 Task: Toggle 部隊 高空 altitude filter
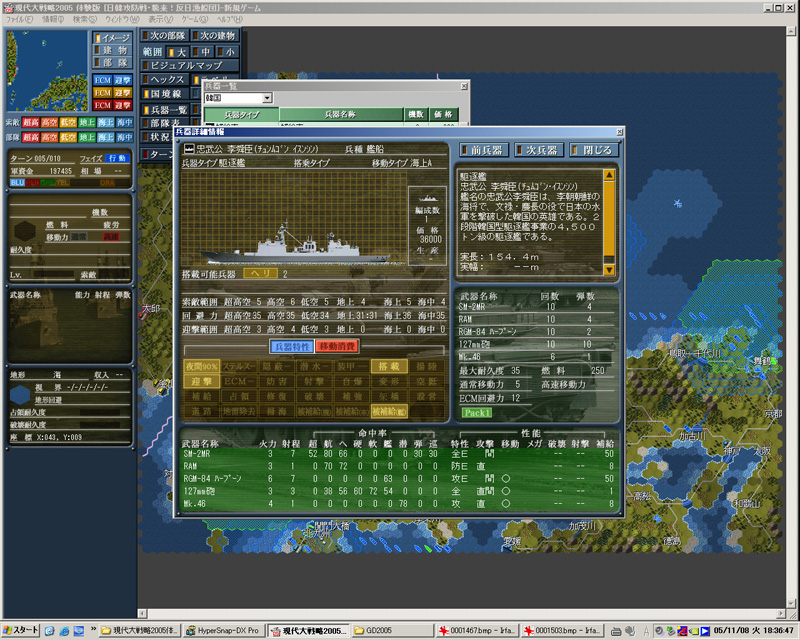[x=49, y=137]
